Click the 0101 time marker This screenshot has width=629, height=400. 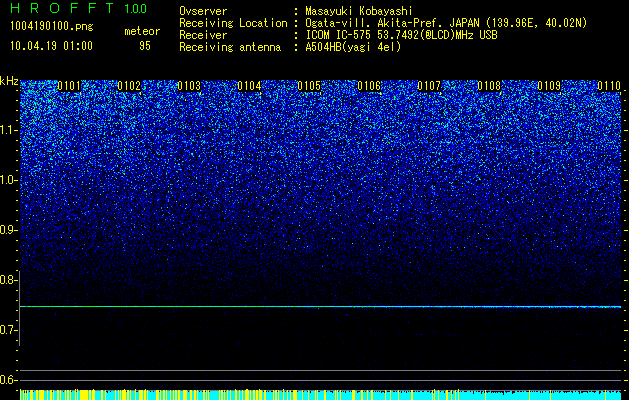tap(69, 86)
